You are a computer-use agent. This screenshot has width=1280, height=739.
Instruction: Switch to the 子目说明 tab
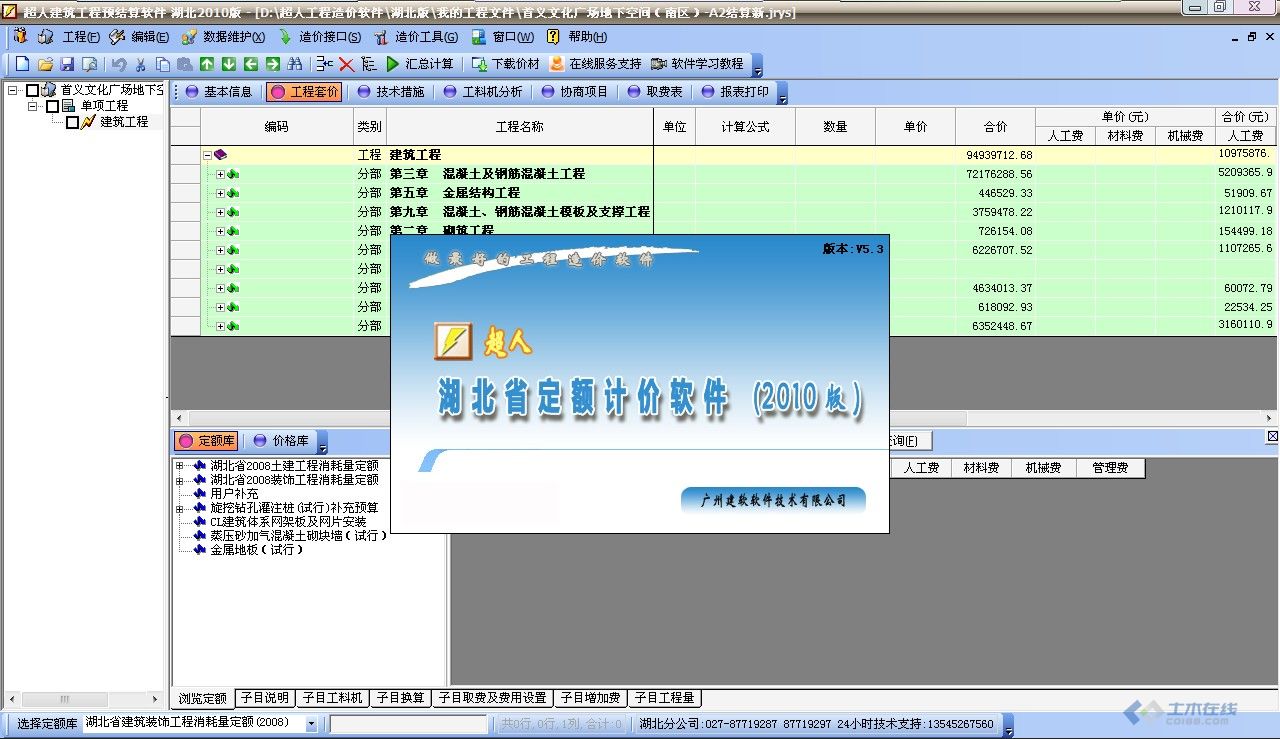pyautogui.click(x=265, y=698)
